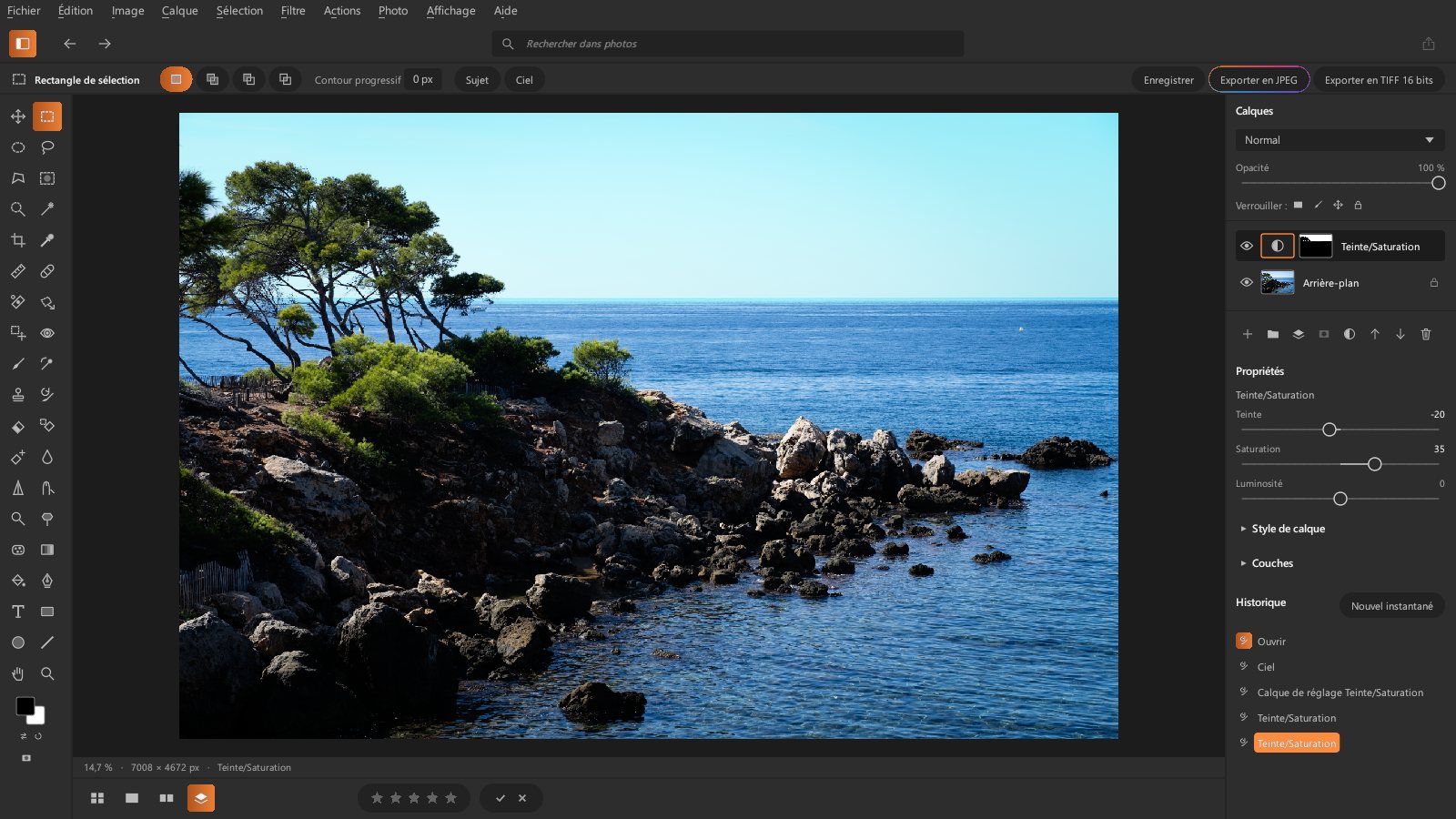
Task: Select the Red-eye removal tool
Action: (x=47, y=333)
